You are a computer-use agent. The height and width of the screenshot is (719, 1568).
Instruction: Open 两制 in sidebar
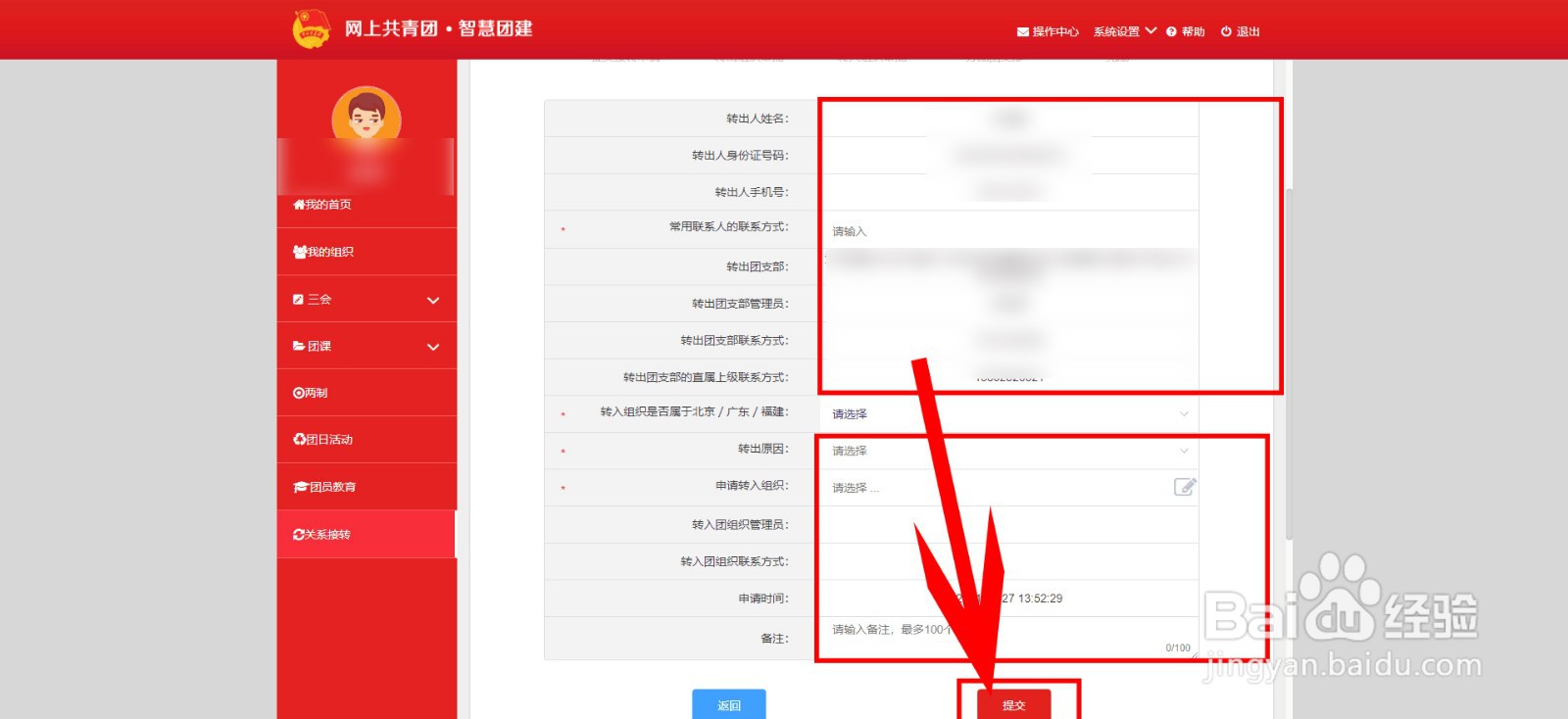[367, 393]
